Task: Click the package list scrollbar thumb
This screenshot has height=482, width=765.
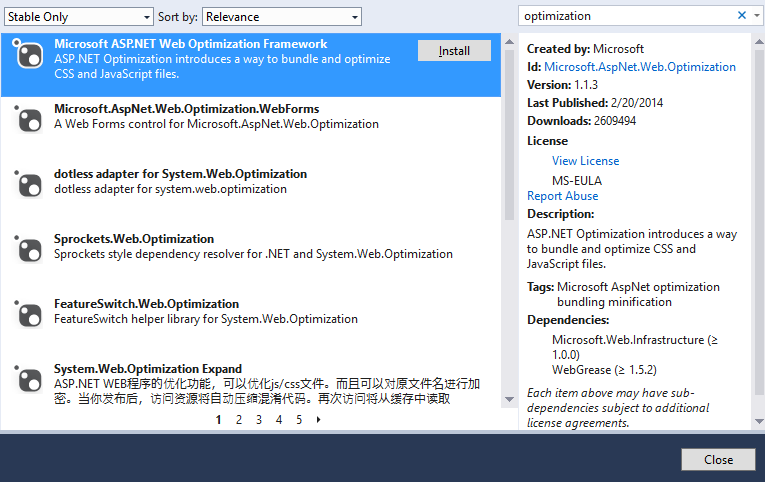Action: tap(509, 135)
